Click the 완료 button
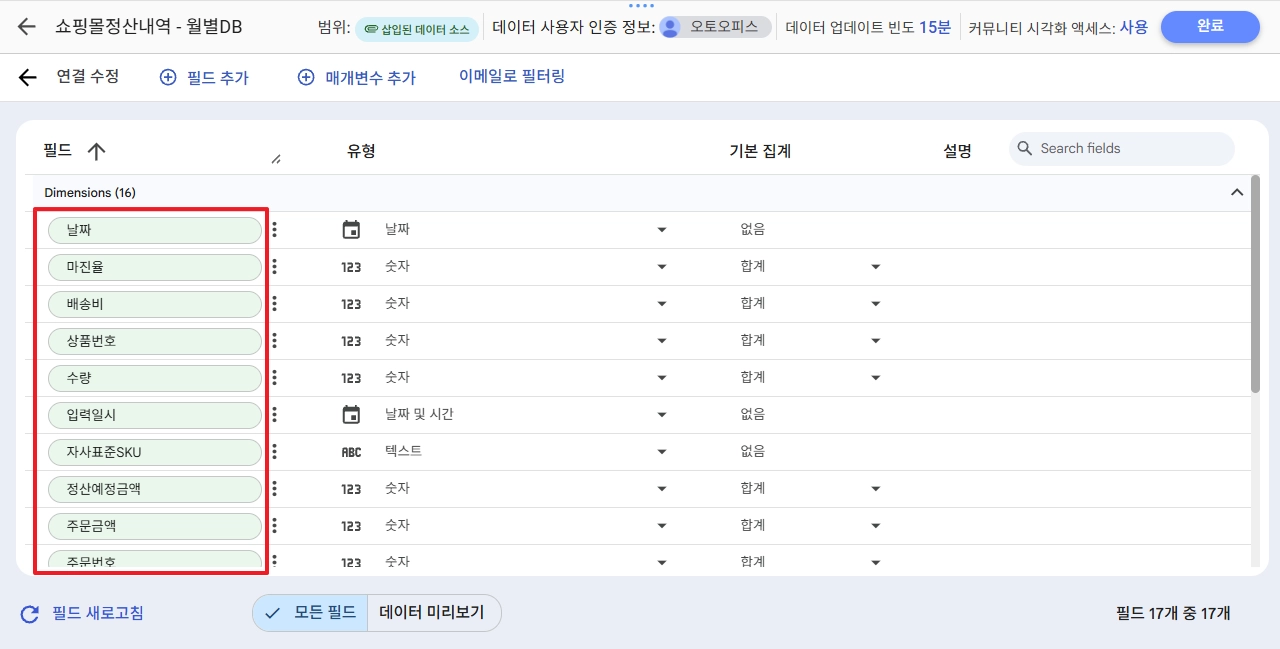The width and height of the screenshot is (1280, 649). (x=1210, y=27)
